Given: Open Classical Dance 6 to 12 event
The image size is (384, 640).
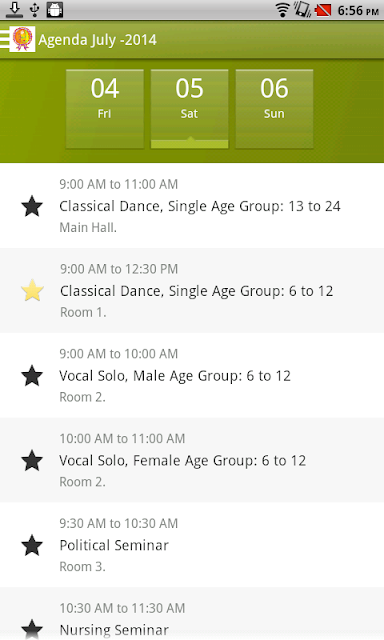Looking at the screenshot, I should pyautogui.click(x=192, y=291).
